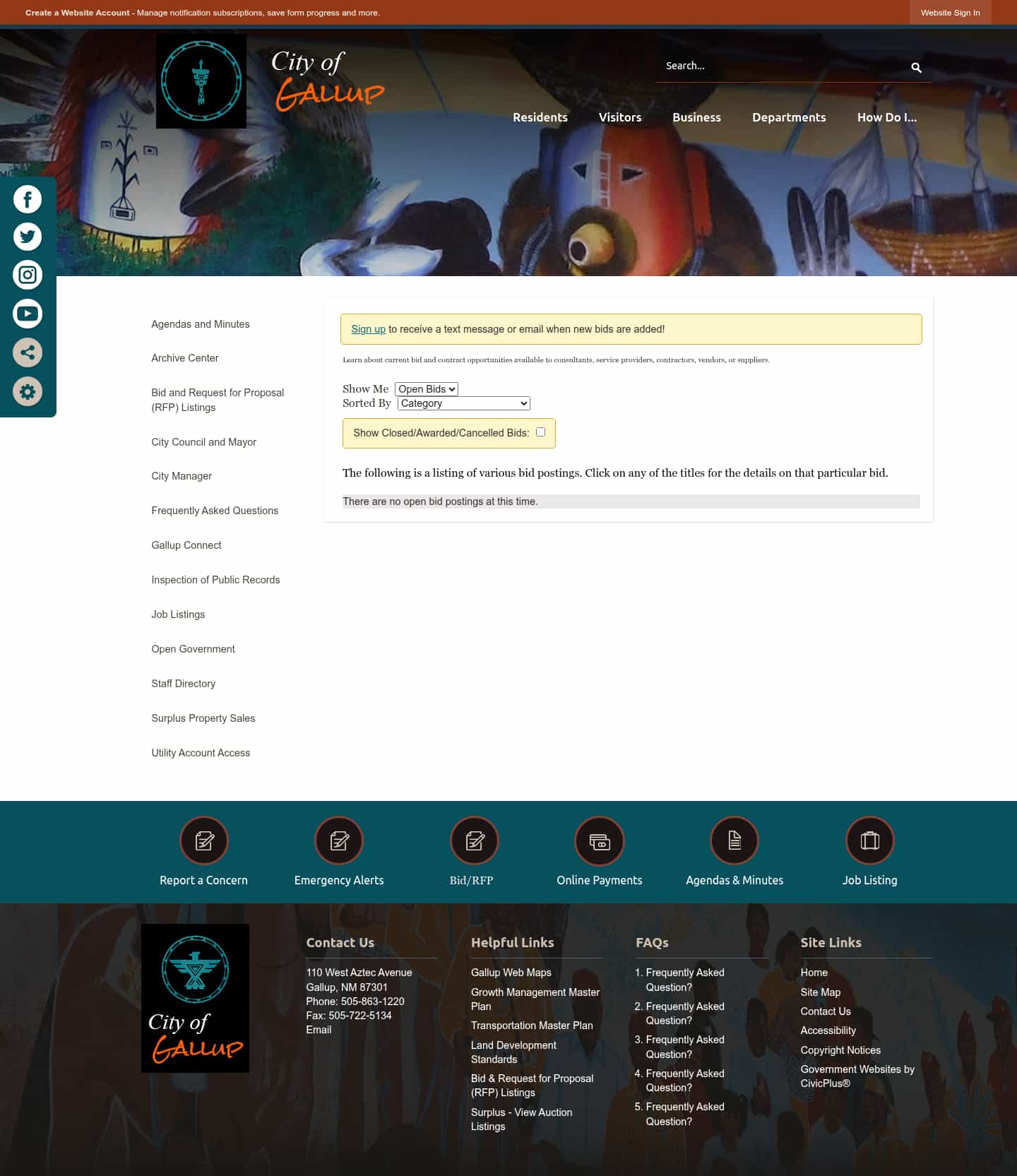
Task: Open FAQ number 3 link
Action: 685,1047
